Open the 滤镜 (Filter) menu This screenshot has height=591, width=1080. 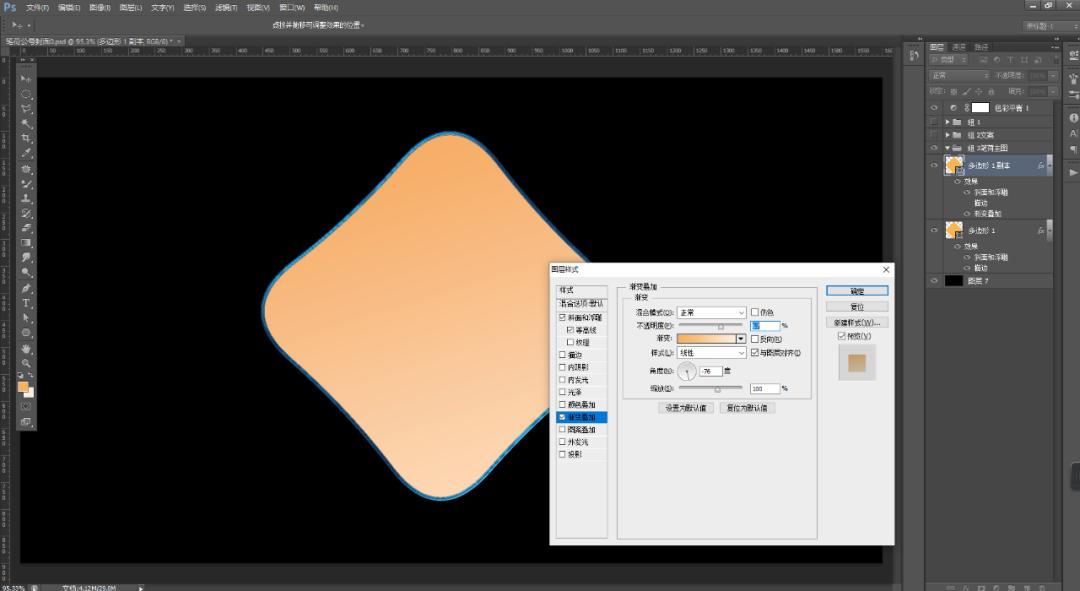224,7
